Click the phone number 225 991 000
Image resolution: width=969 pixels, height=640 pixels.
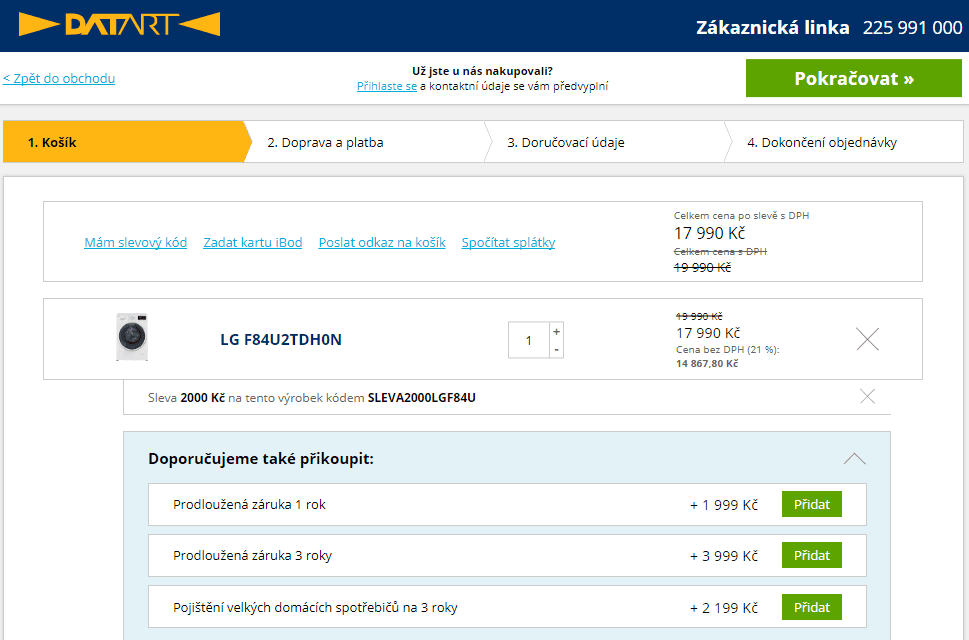(912, 28)
